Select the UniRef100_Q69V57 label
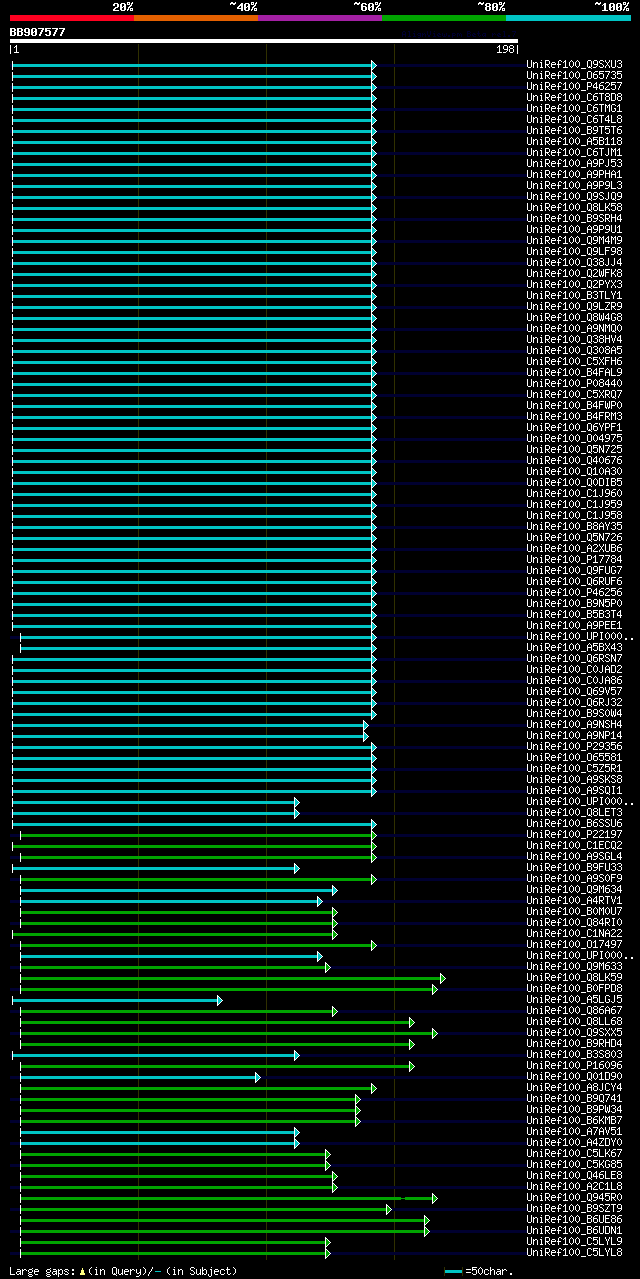This screenshot has width=640, height=1279. 574,691
